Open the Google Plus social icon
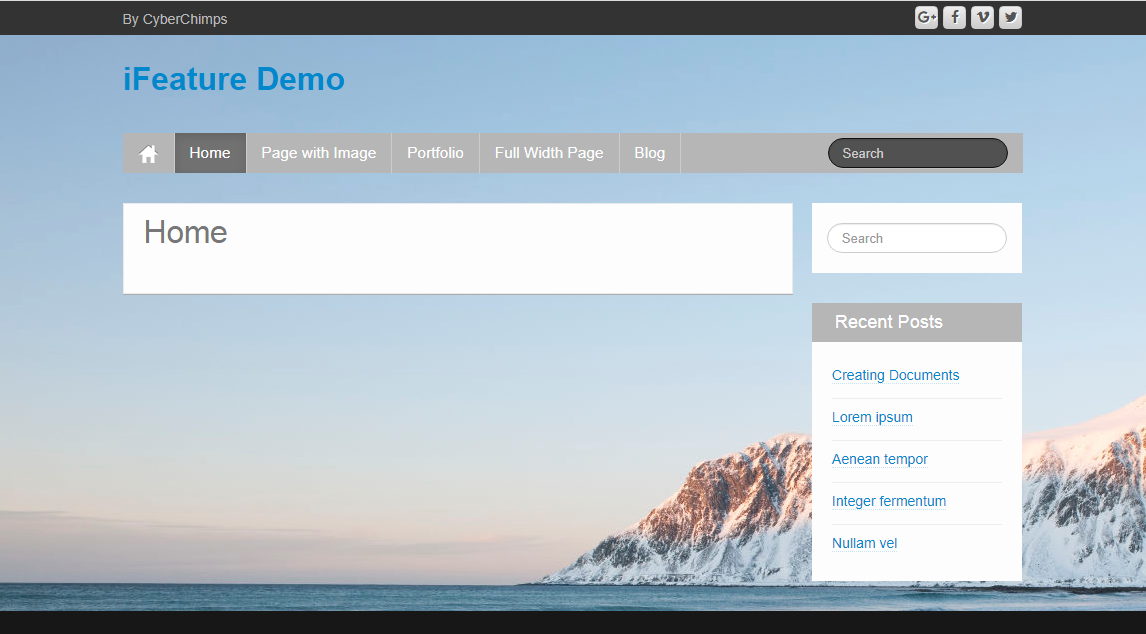Screen dimensions: 1146x634 (x=926, y=18)
